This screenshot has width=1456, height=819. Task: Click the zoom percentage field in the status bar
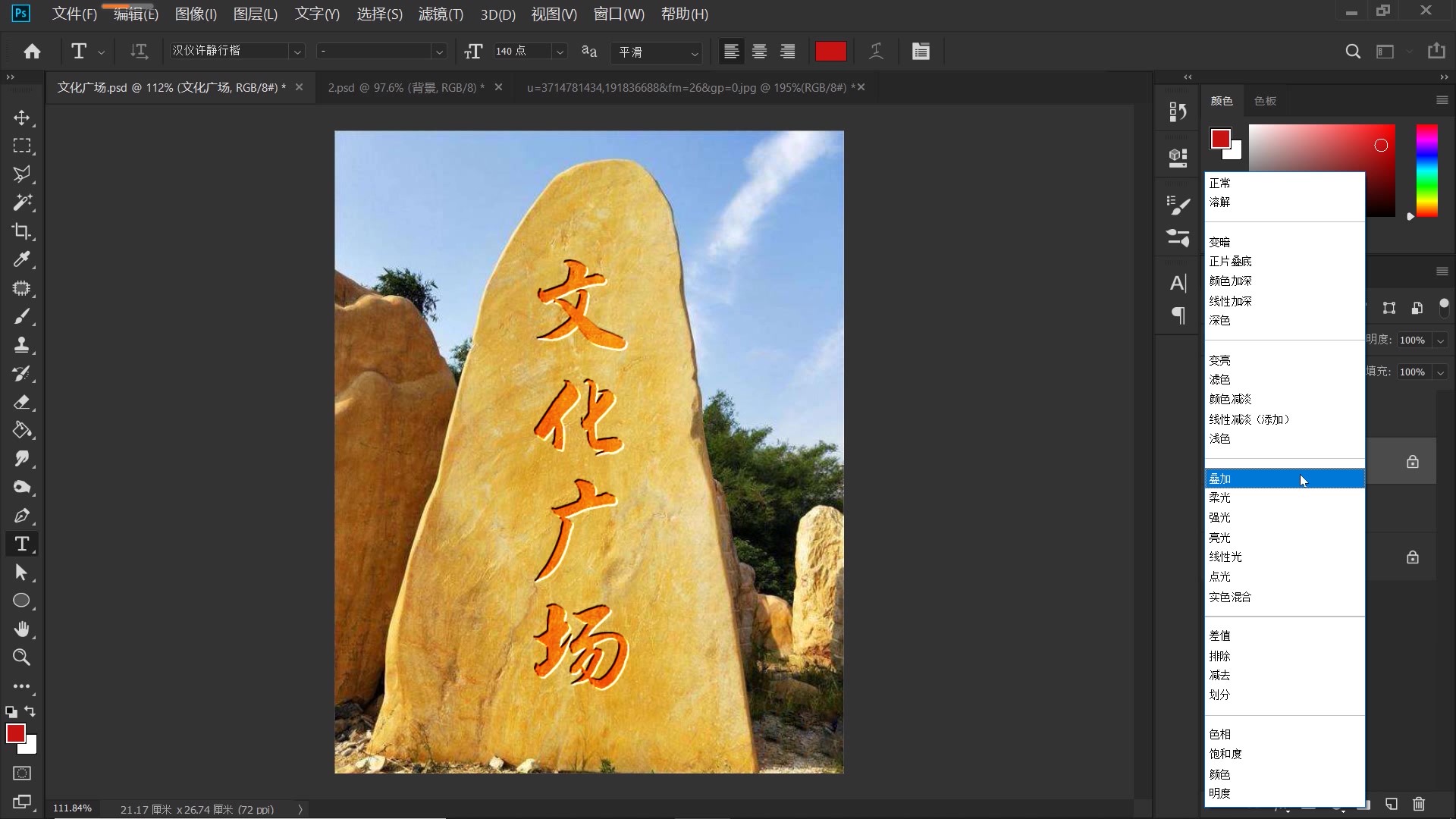(x=72, y=808)
